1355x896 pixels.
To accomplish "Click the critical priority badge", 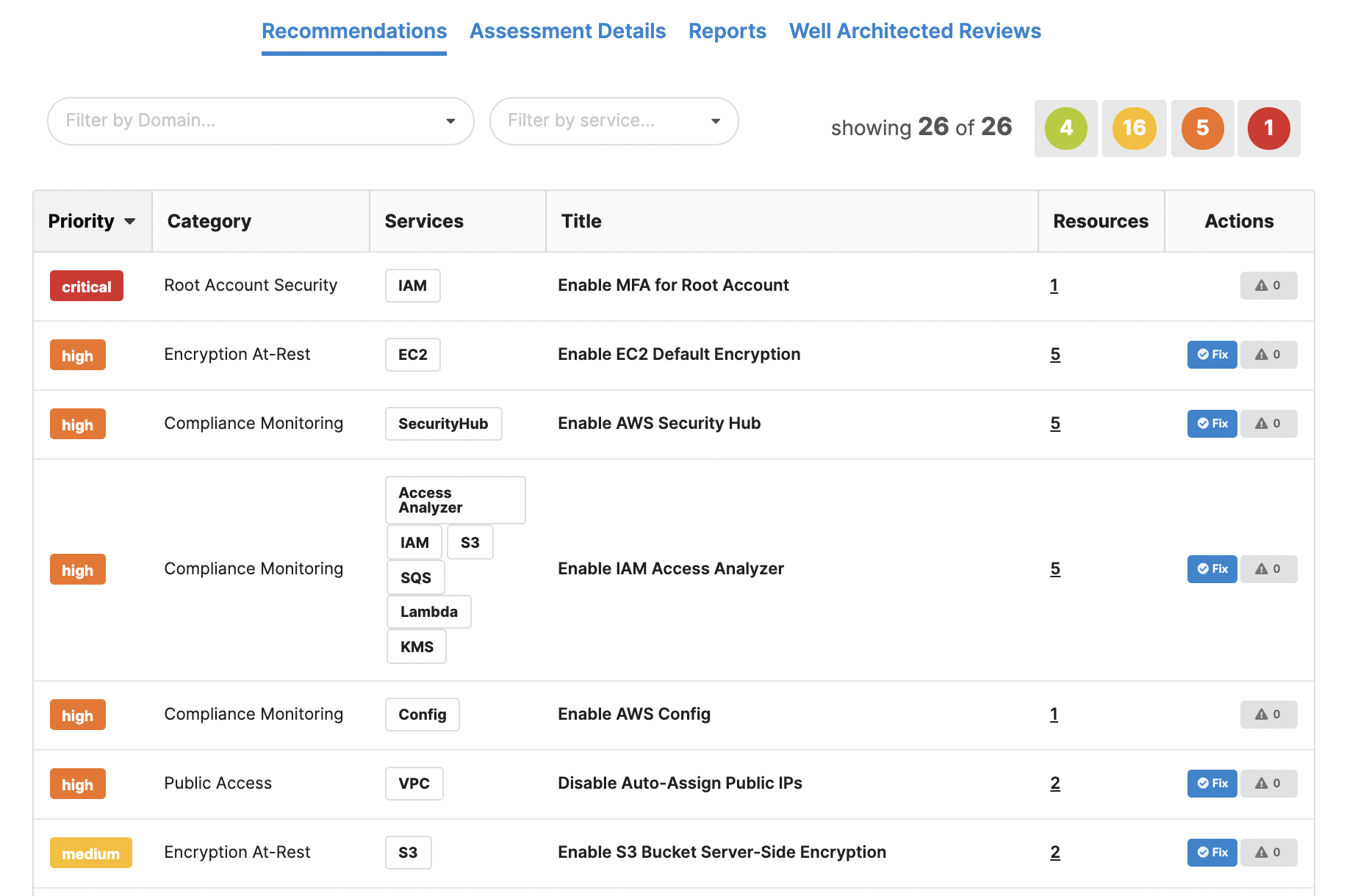I will (87, 286).
